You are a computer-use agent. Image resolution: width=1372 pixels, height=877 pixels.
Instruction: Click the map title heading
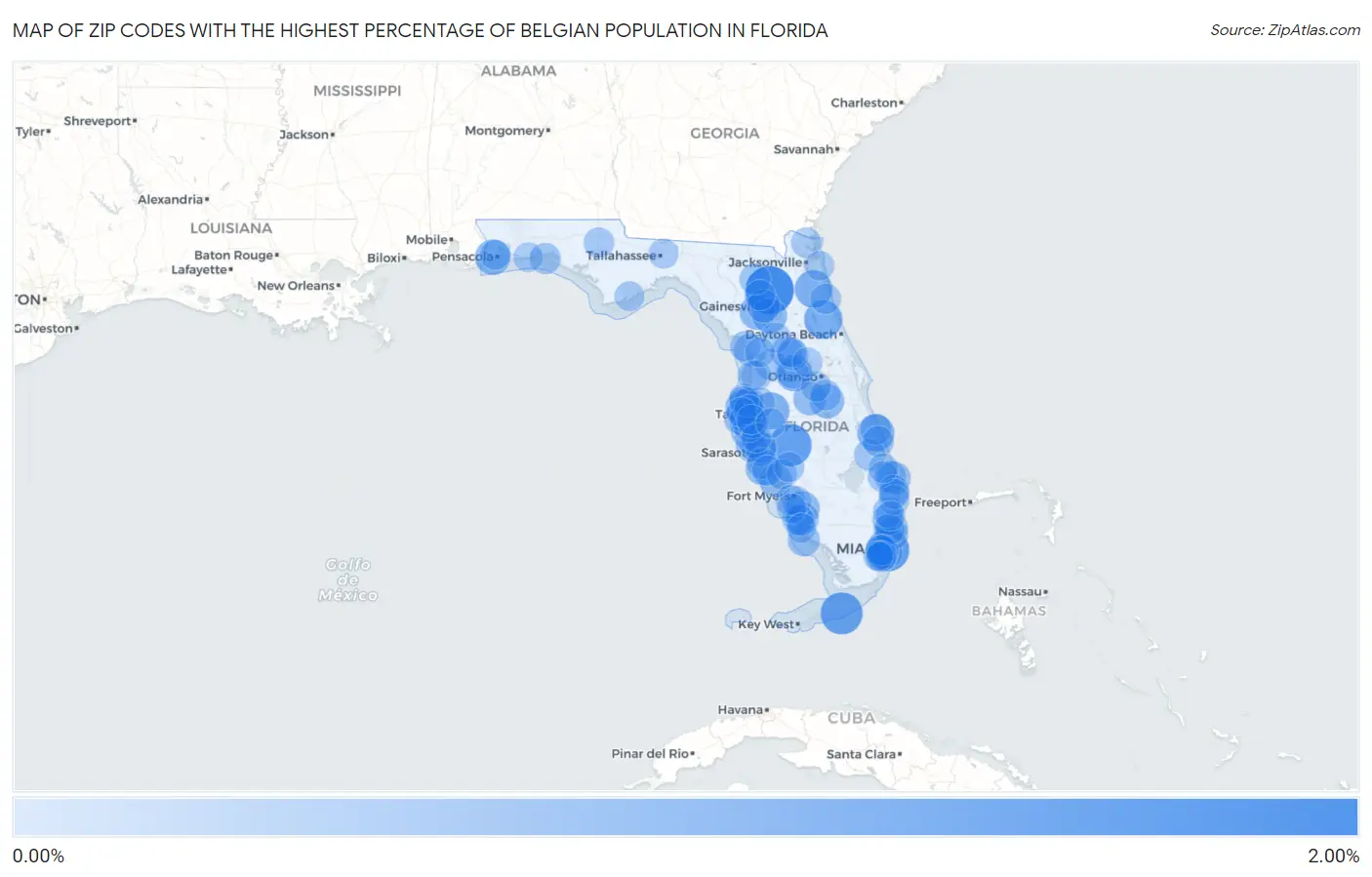[421, 30]
